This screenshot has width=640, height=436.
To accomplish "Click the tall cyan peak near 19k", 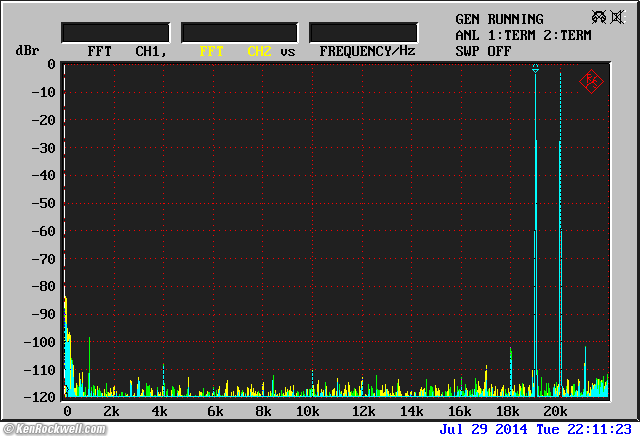I will (x=536, y=250).
